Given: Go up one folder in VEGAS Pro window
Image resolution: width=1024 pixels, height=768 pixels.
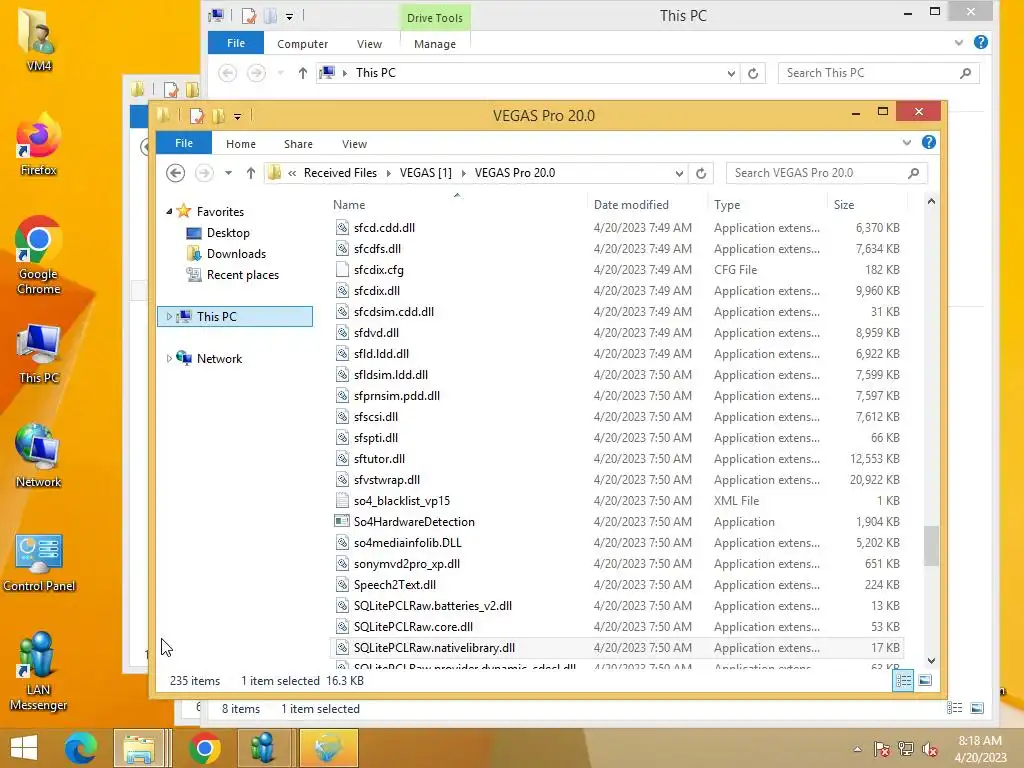Looking at the screenshot, I should (x=251, y=173).
